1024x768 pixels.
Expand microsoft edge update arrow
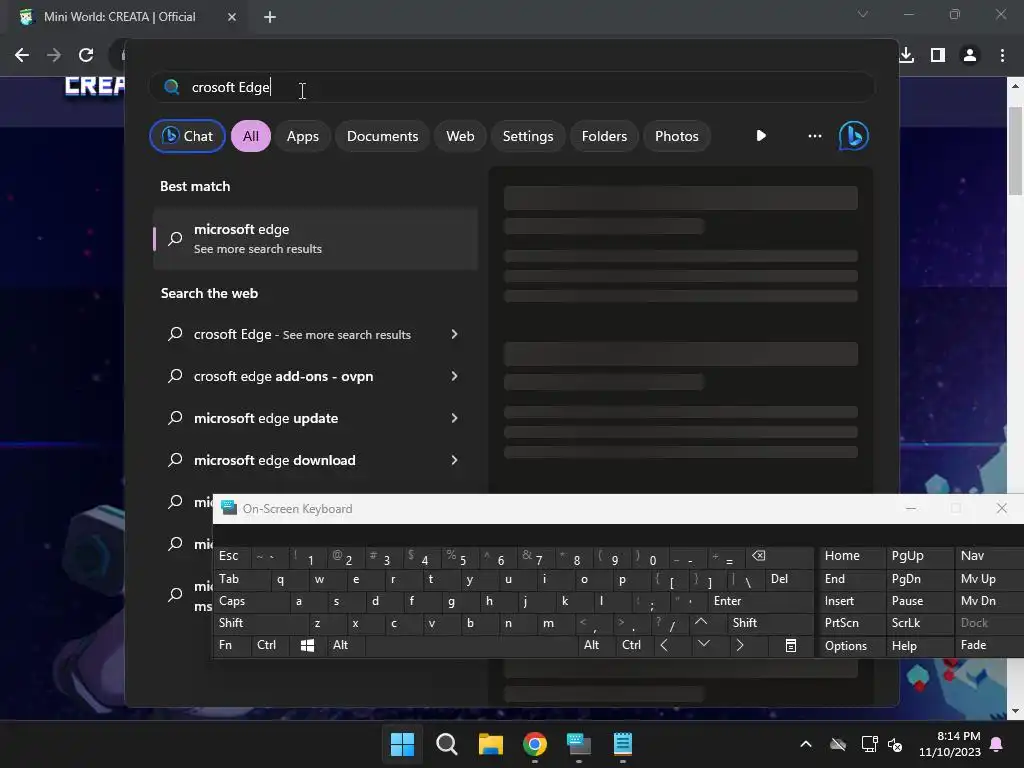(455, 418)
